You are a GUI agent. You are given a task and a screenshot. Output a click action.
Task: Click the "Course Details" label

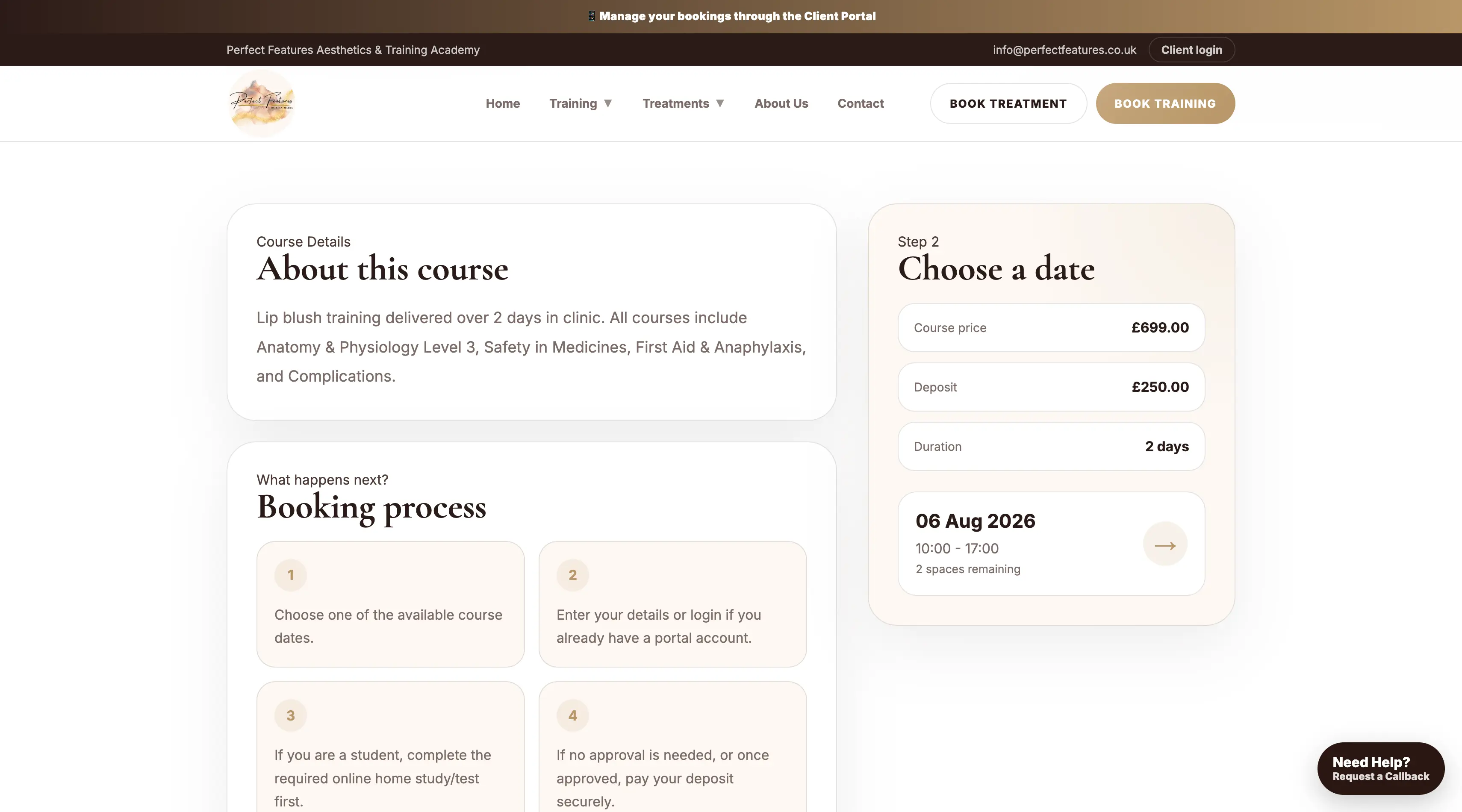coord(304,242)
